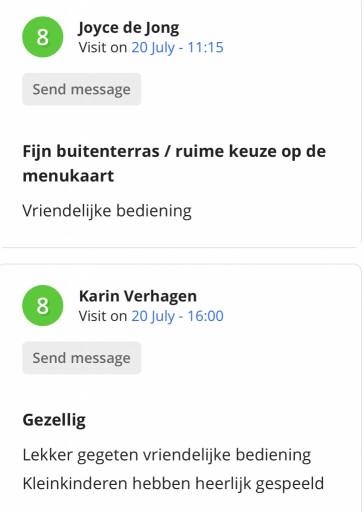Open reviewer name Joyce de Jong
The width and height of the screenshot is (364, 512).
pos(129,28)
